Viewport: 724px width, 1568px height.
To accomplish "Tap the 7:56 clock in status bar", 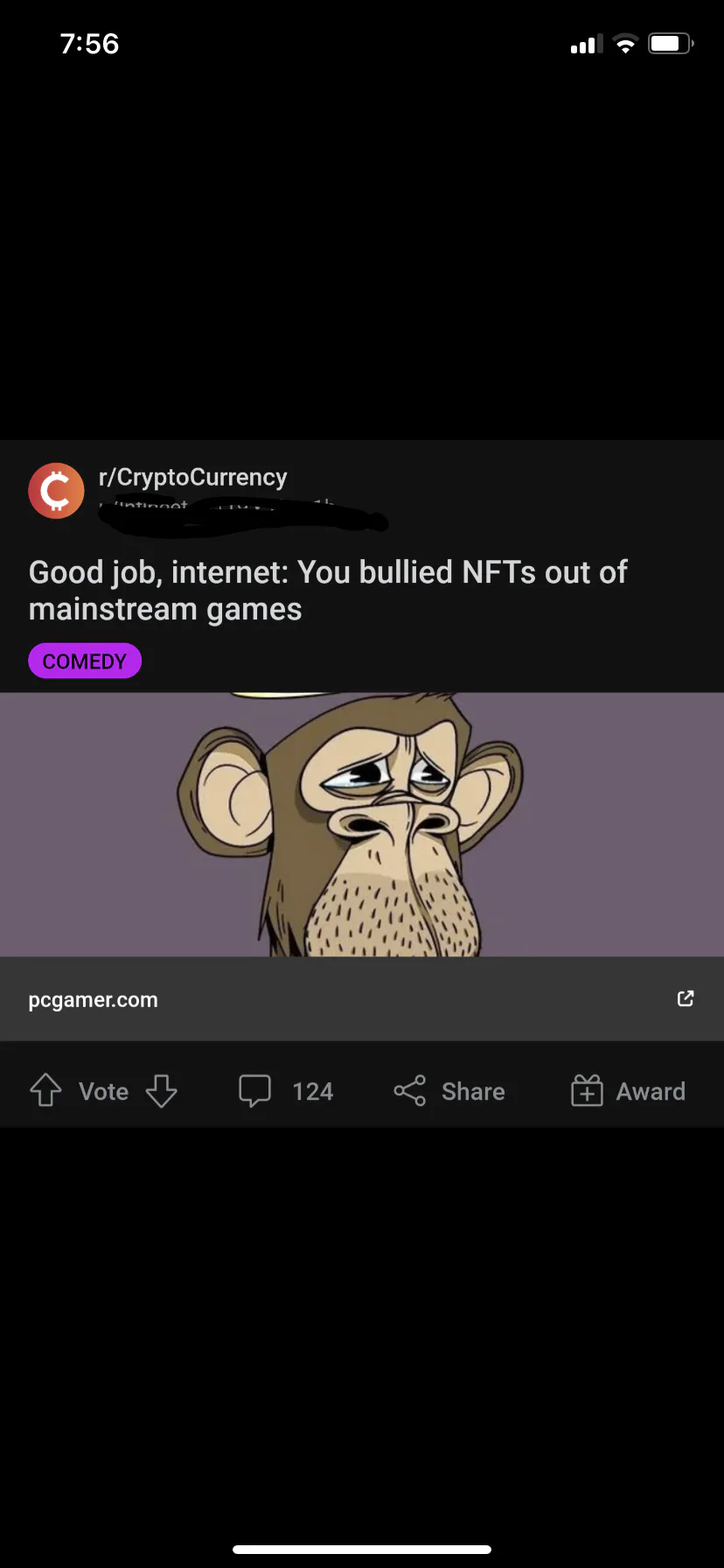I will pyautogui.click(x=89, y=44).
